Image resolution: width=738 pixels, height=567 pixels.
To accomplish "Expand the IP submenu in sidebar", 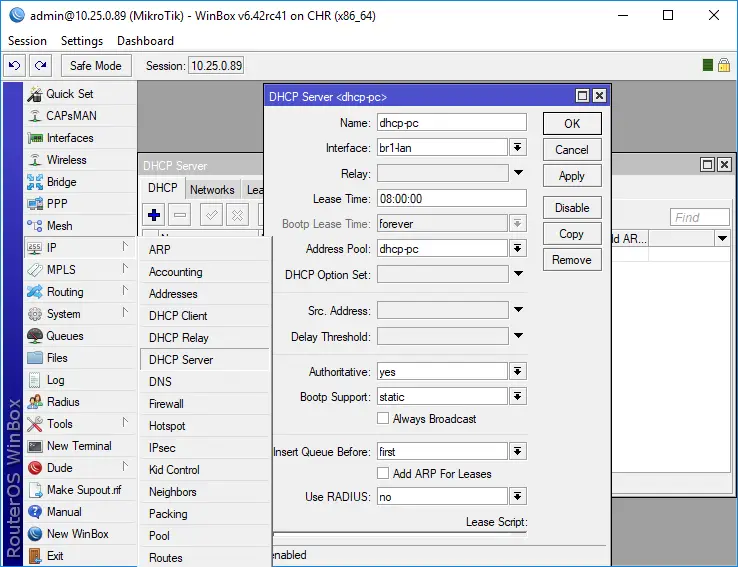I will 80,248.
